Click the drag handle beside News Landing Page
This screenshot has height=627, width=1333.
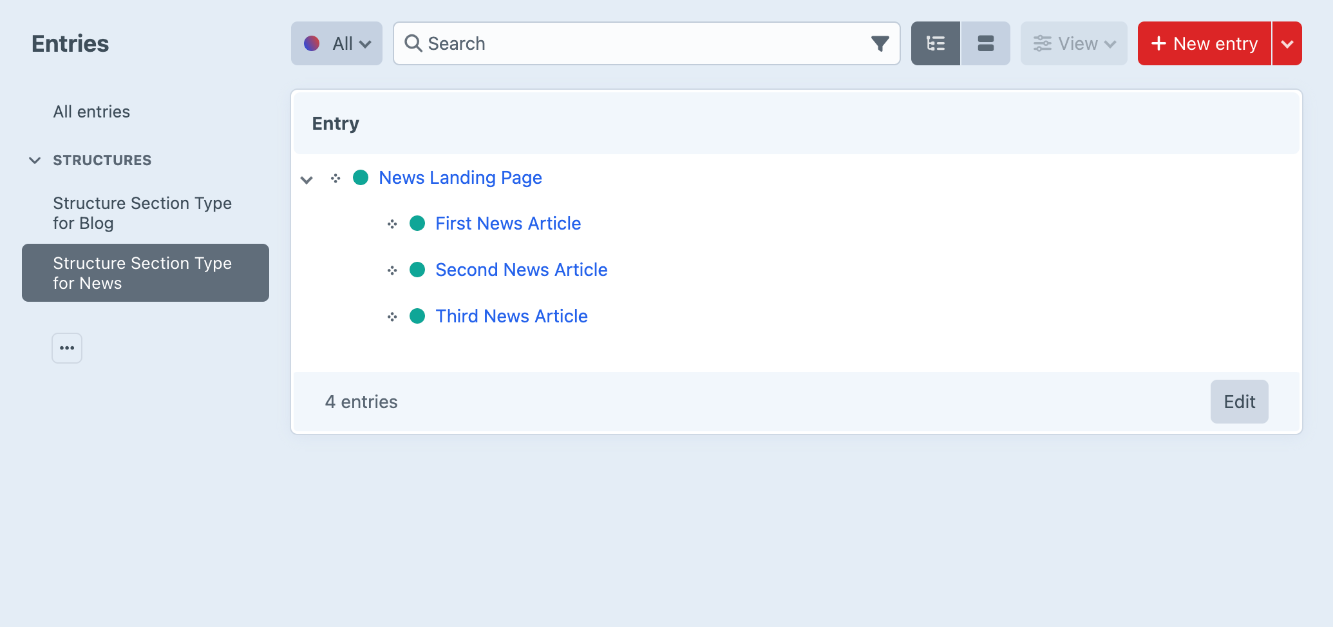[x=336, y=178]
